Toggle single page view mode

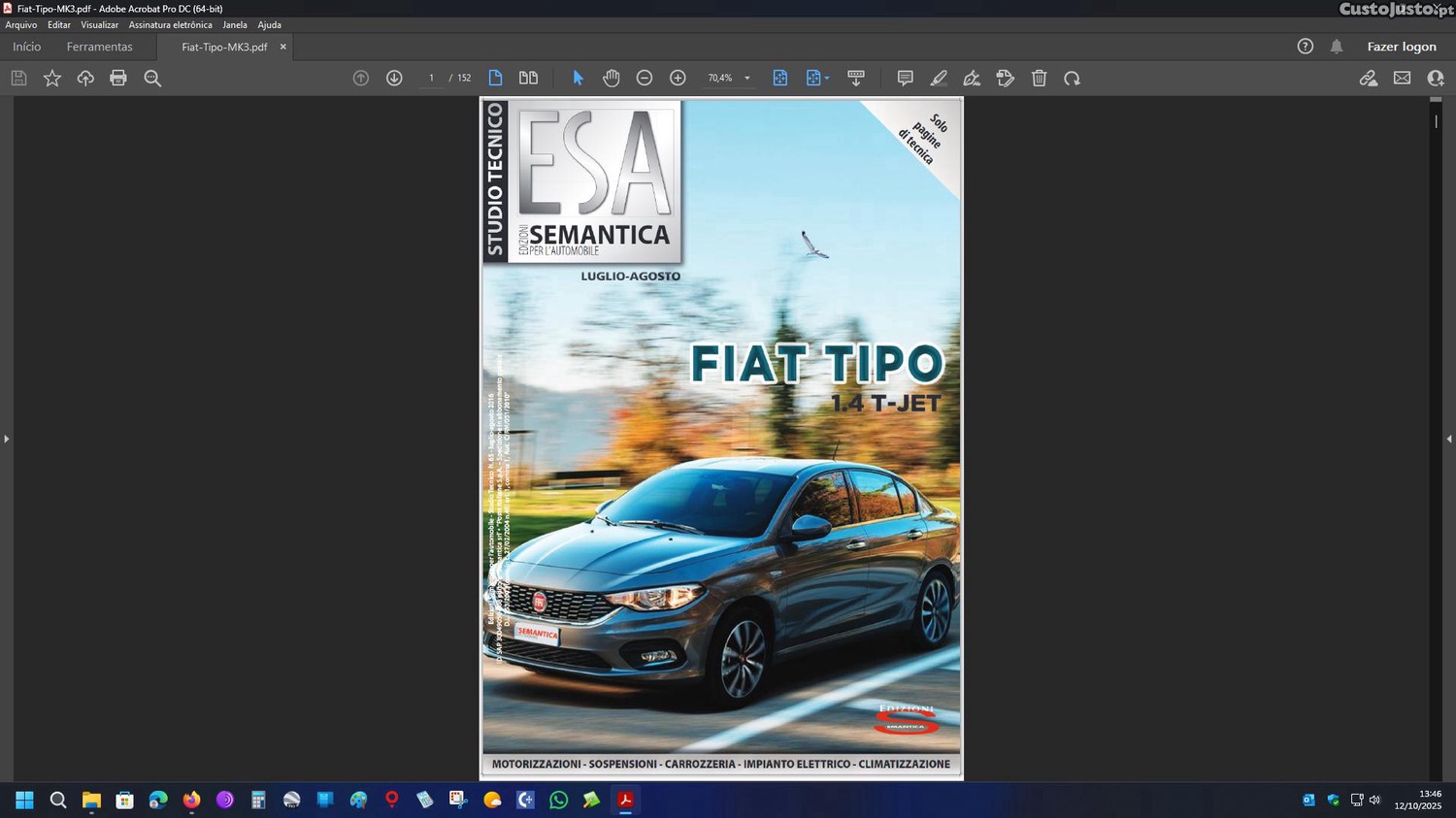pyautogui.click(x=495, y=79)
